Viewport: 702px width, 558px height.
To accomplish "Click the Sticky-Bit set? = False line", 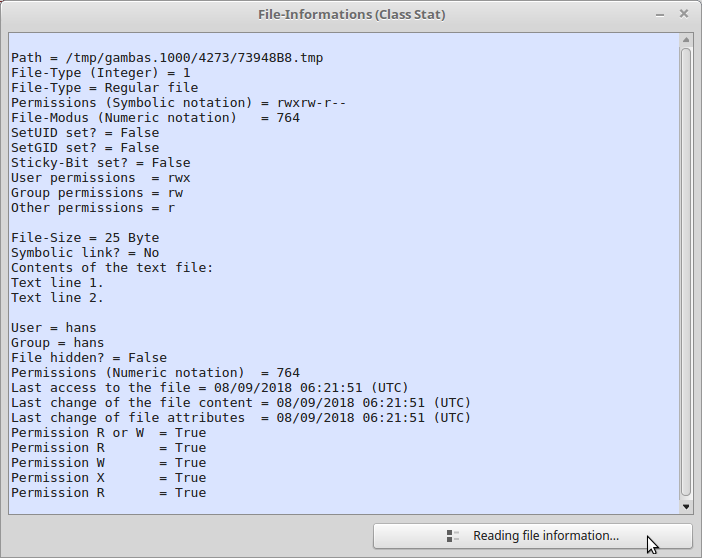I will click(x=100, y=163).
